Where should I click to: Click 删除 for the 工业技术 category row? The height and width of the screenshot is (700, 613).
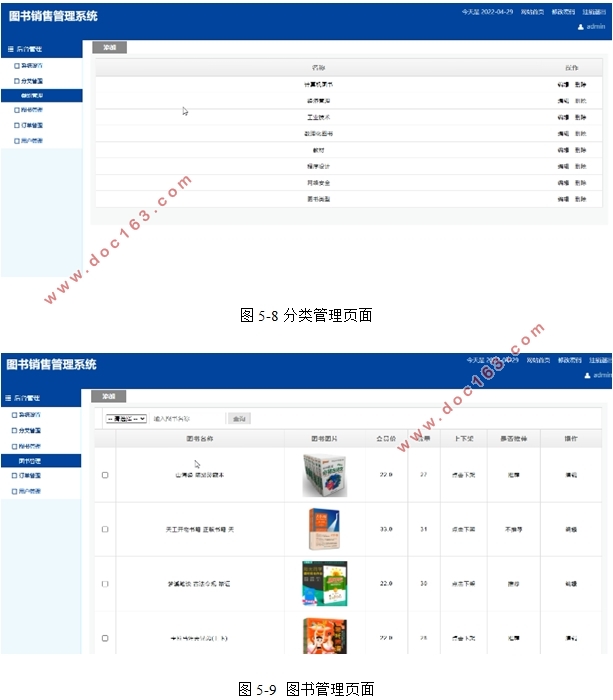(x=580, y=117)
